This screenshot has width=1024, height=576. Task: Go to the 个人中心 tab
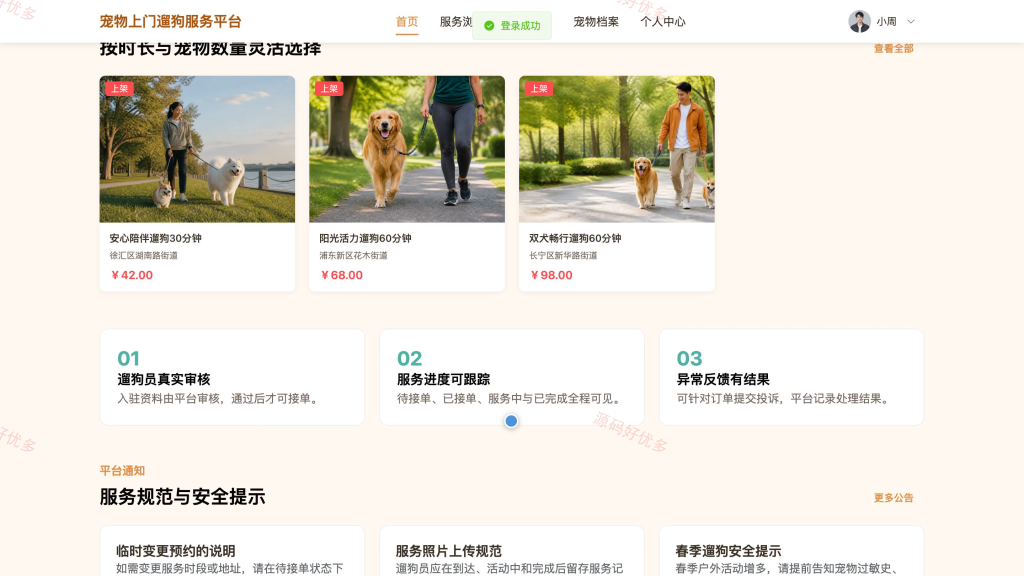663,22
